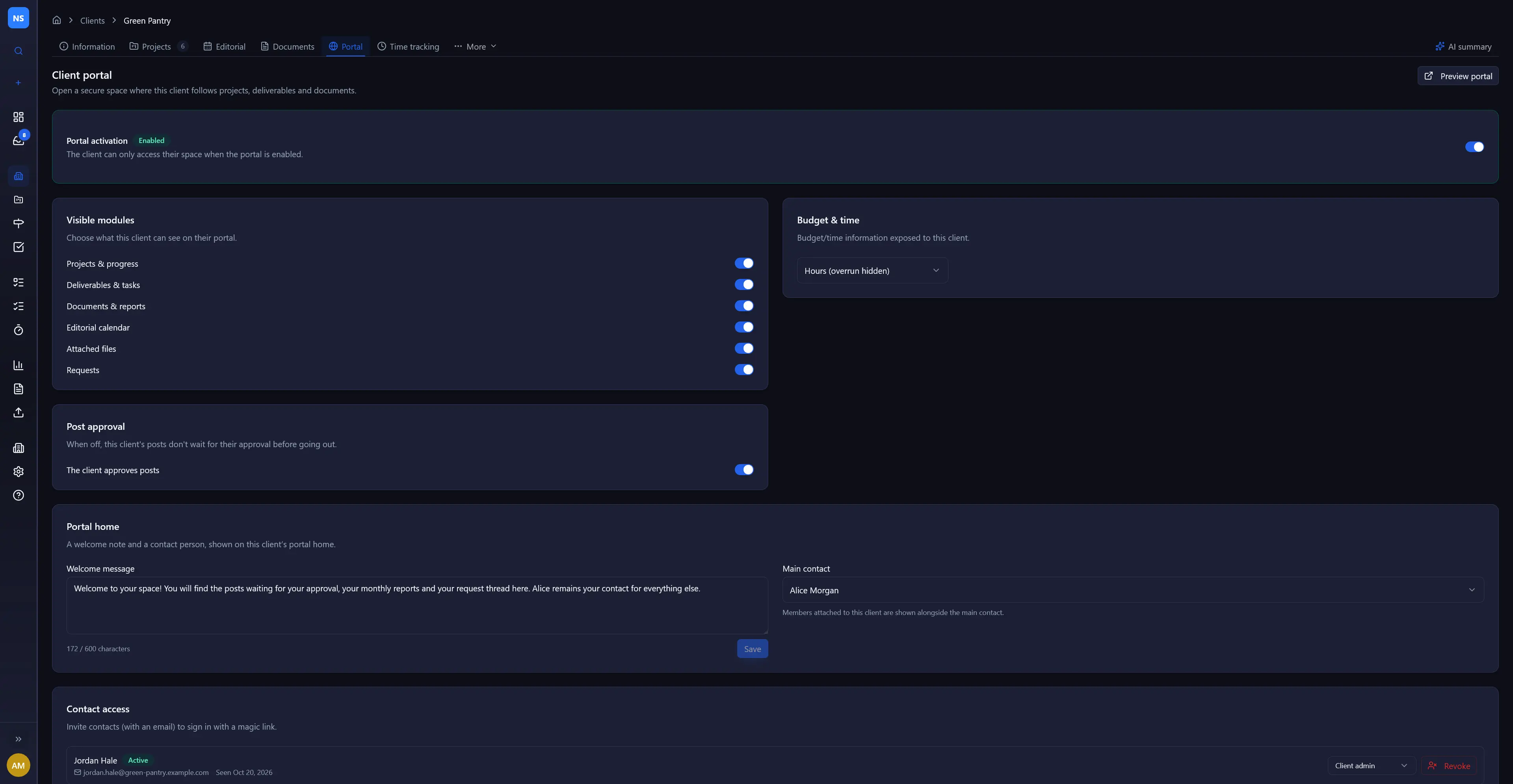Image resolution: width=1513 pixels, height=784 pixels.
Task: Open the AM user avatar
Action: 18,765
